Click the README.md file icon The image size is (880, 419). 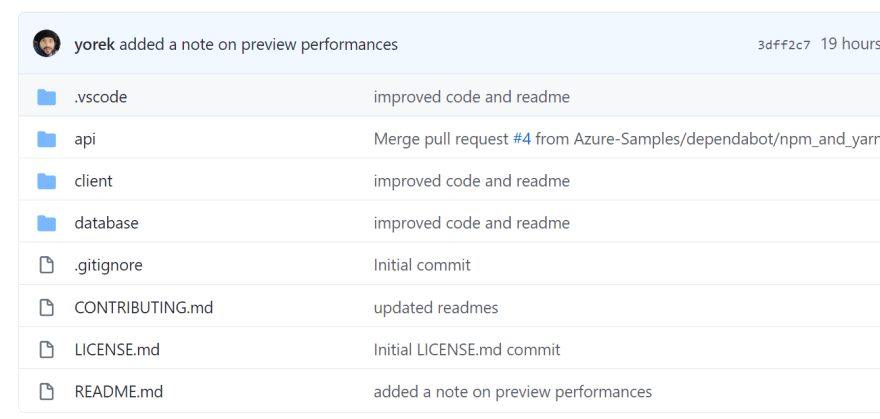(x=47, y=392)
